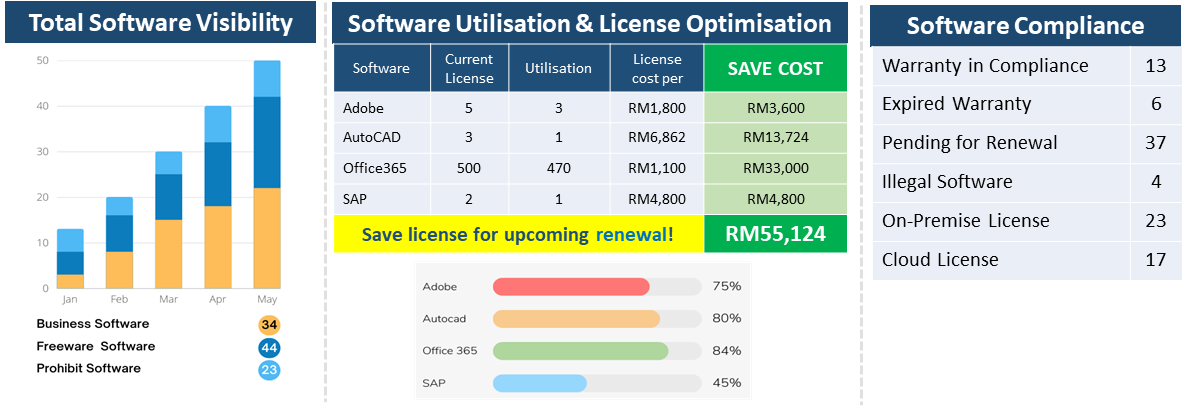Select the Pending for Renewal row
The width and height of the screenshot is (1187, 412).
click(x=1027, y=143)
